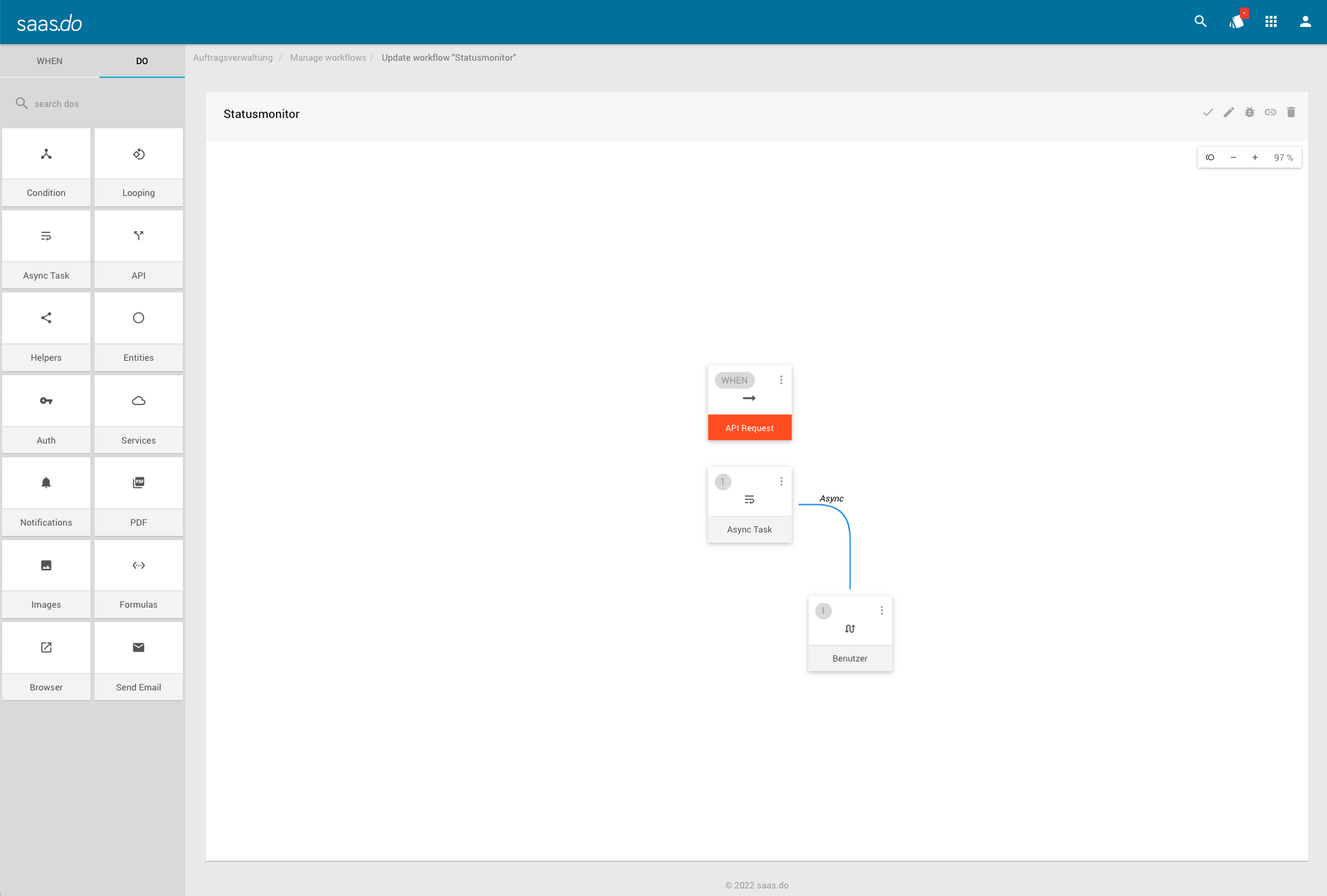1327x896 pixels.
Task: Click the search dos input field
Action: point(97,103)
